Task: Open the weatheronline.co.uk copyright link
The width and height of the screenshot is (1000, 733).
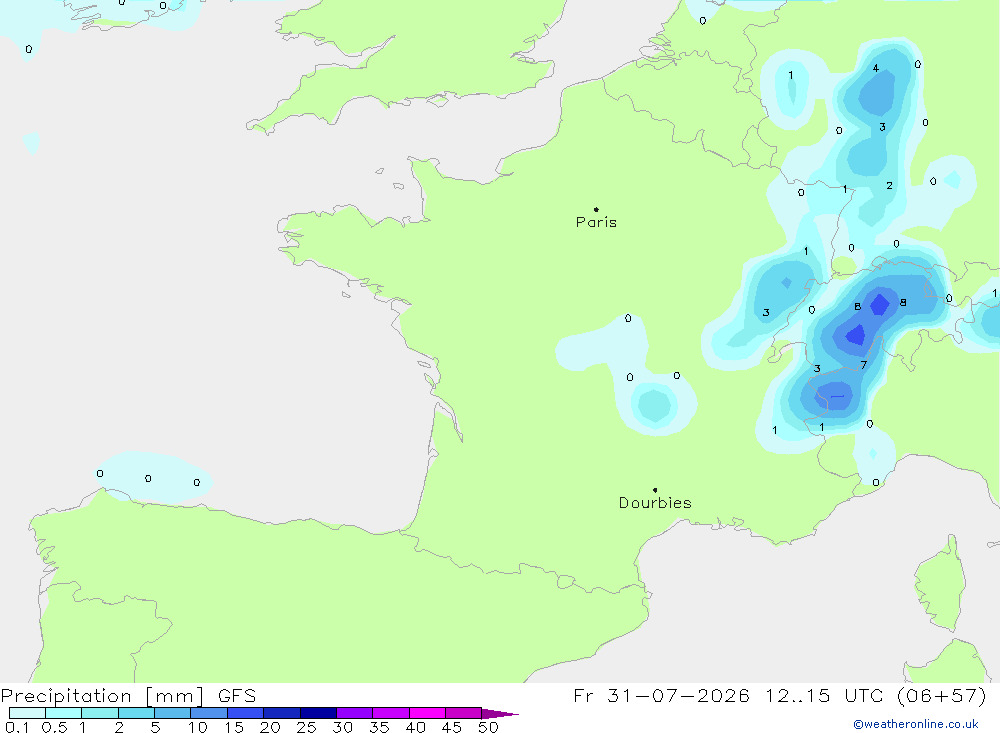Action: pos(916,724)
